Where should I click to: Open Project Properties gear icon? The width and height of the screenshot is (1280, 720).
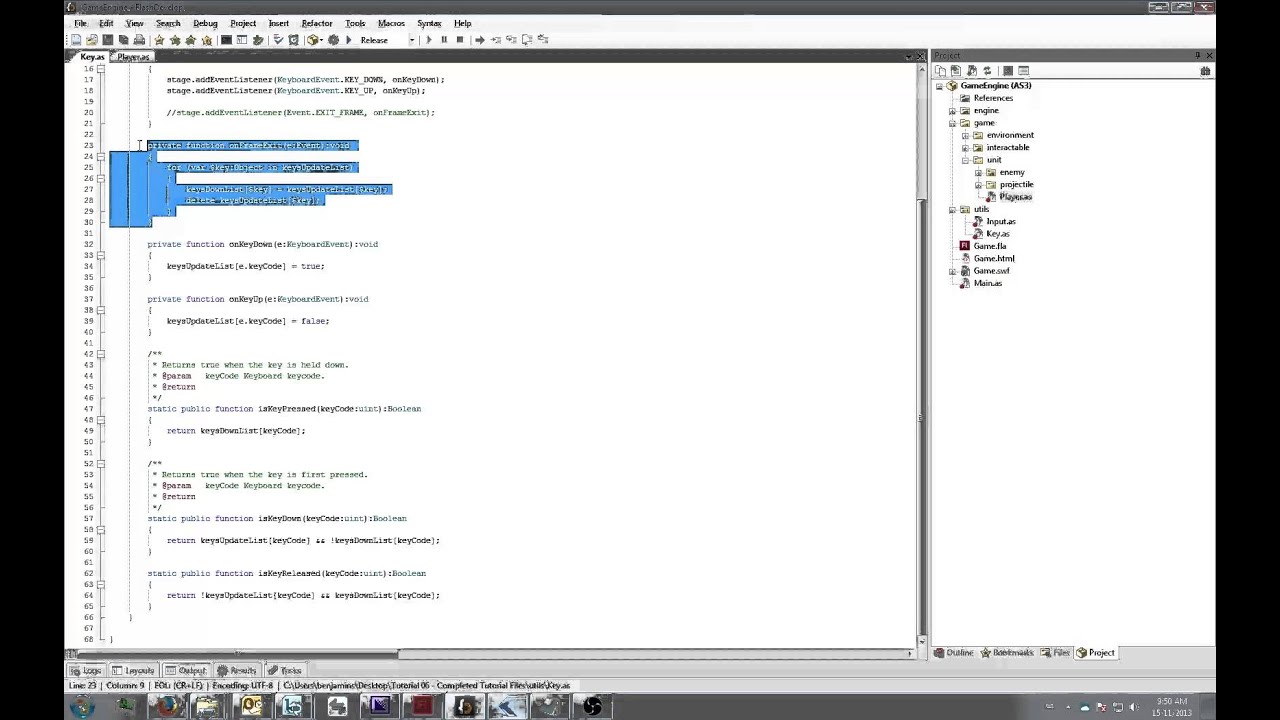tap(333, 40)
